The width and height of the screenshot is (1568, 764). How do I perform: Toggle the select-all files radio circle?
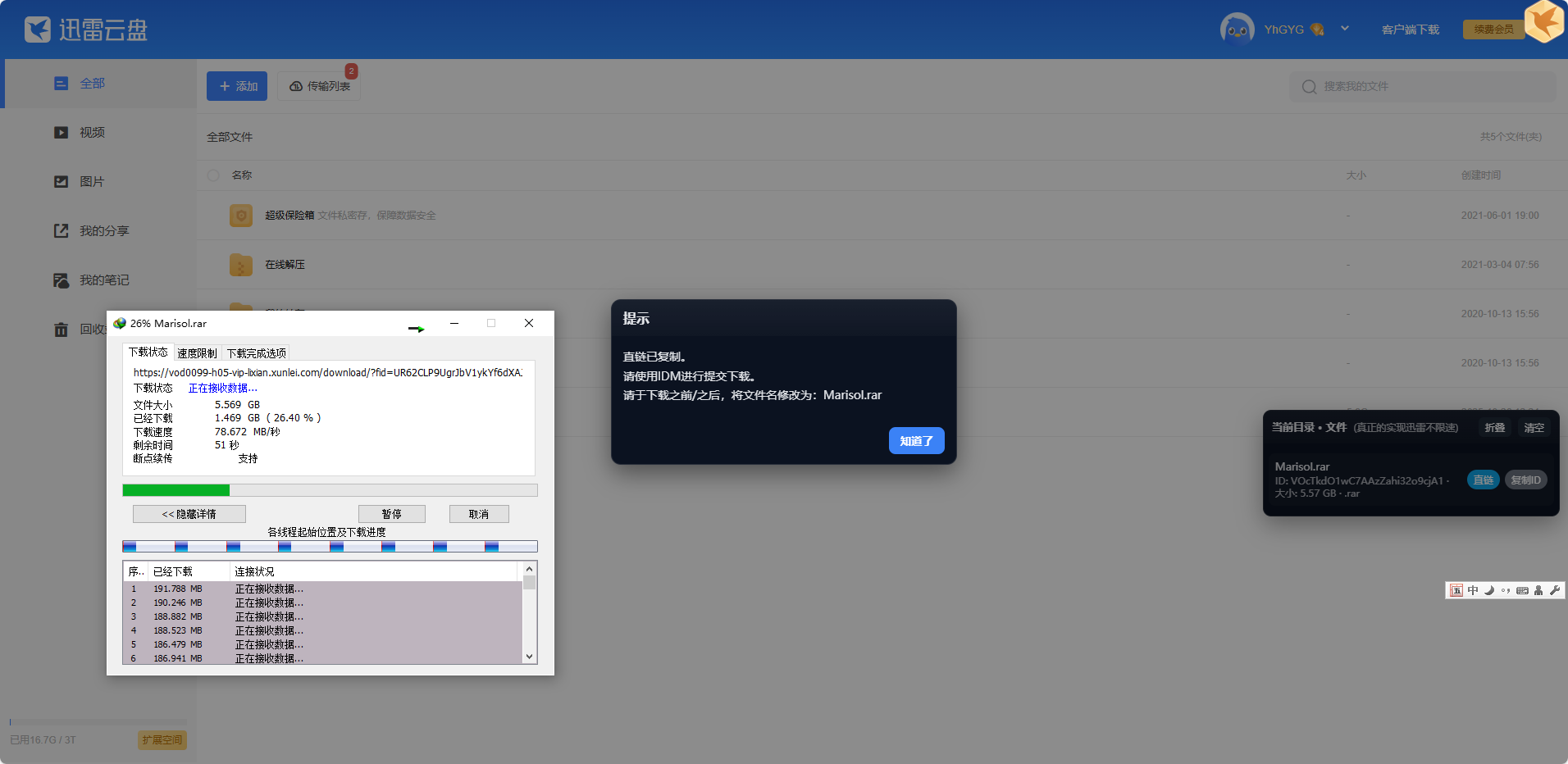point(213,175)
